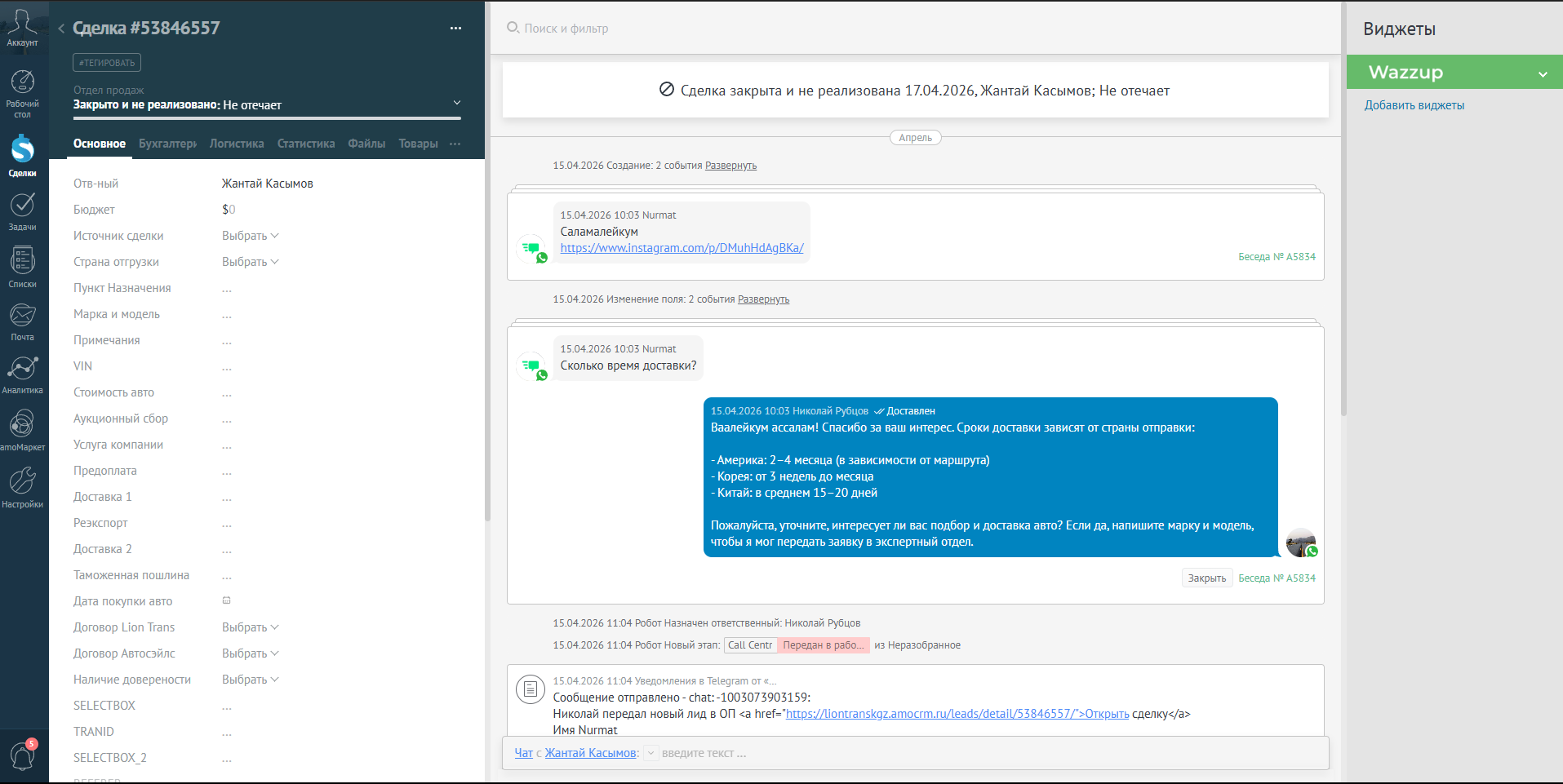This screenshot has width=1563, height=784.
Task: Open the Почта section
Action: tap(22, 321)
